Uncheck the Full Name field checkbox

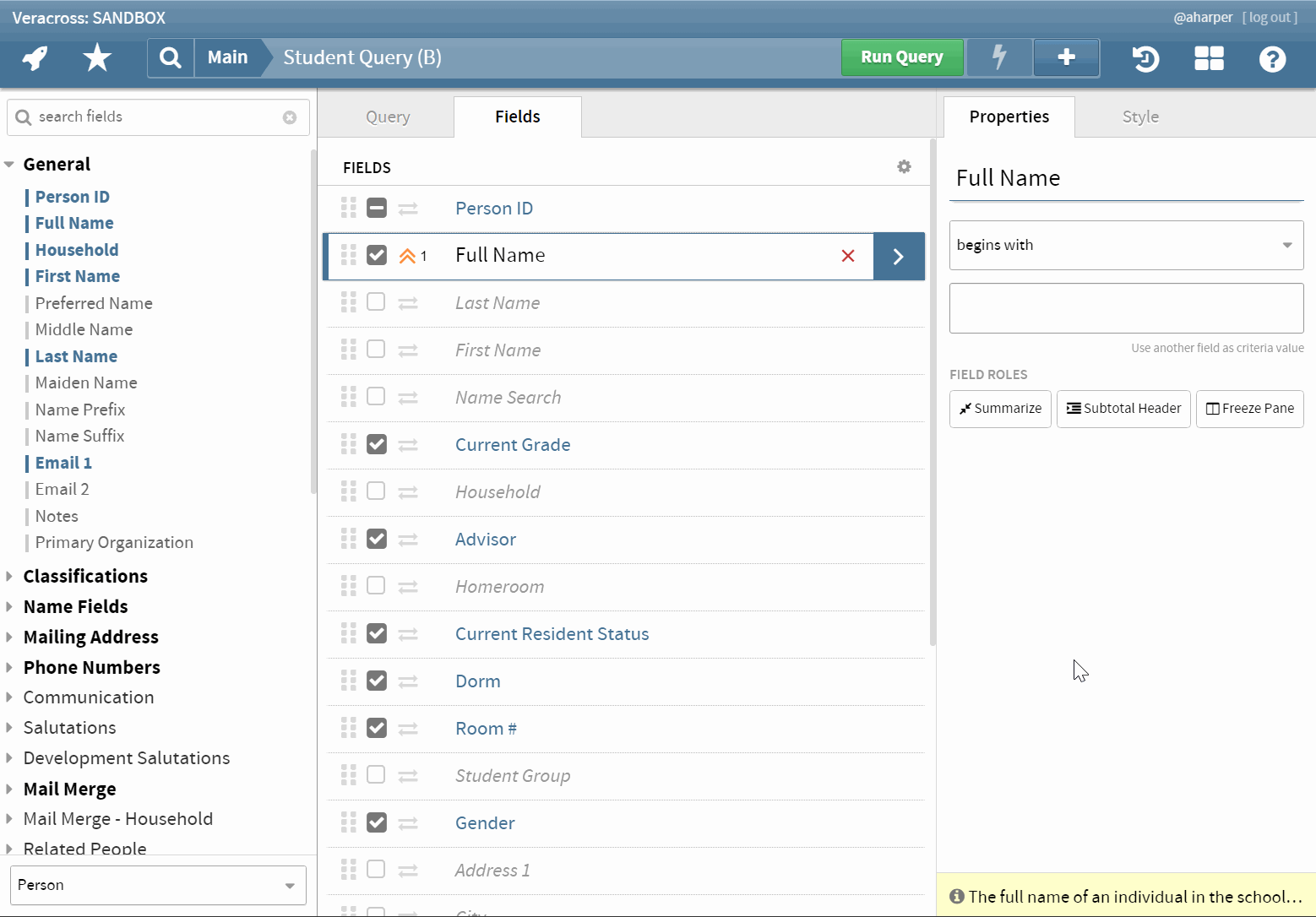pos(377,255)
